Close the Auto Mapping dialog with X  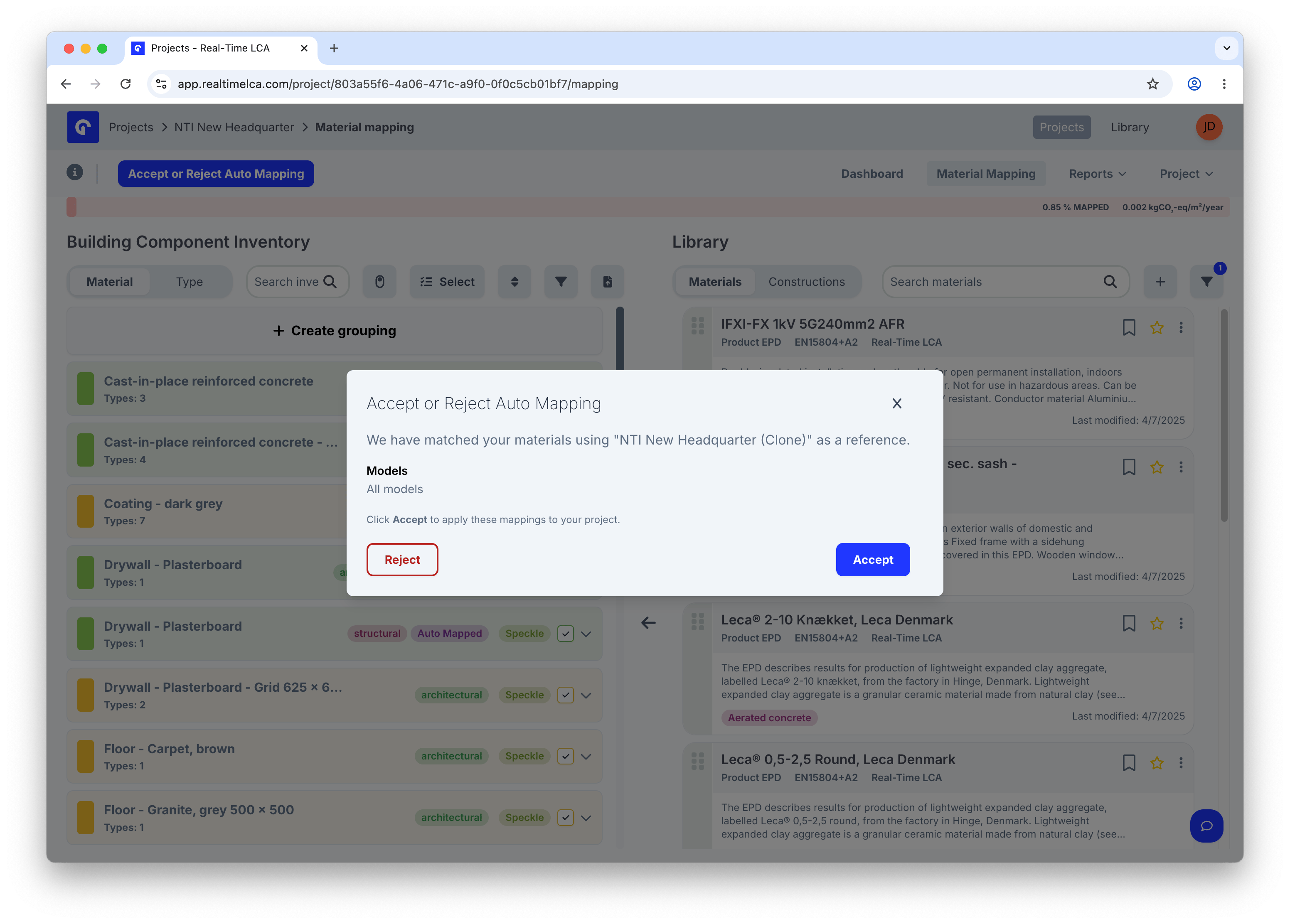pos(896,403)
